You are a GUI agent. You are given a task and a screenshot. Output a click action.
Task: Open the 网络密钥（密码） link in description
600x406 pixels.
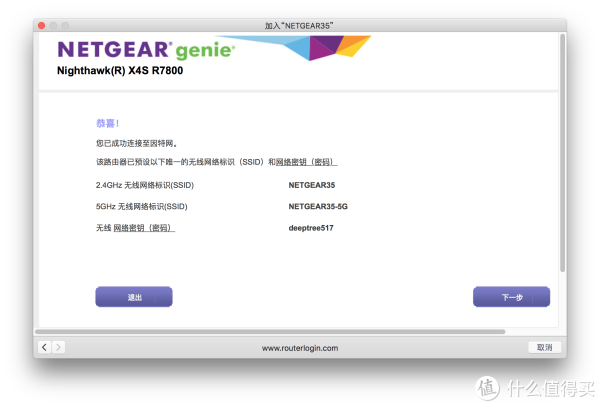click(307, 162)
